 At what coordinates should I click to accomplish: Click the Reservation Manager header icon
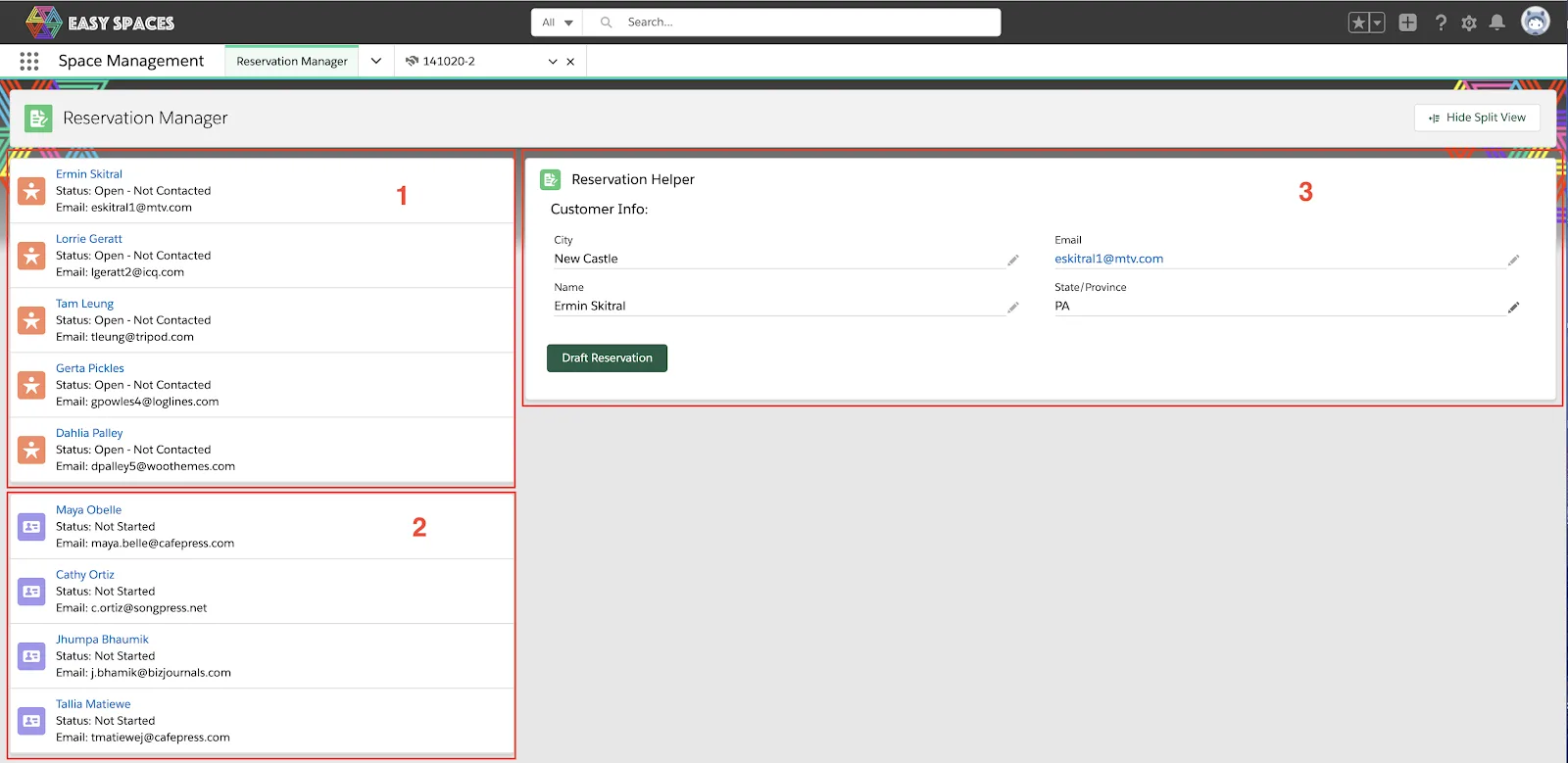pyautogui.click(x=38, y=119)
